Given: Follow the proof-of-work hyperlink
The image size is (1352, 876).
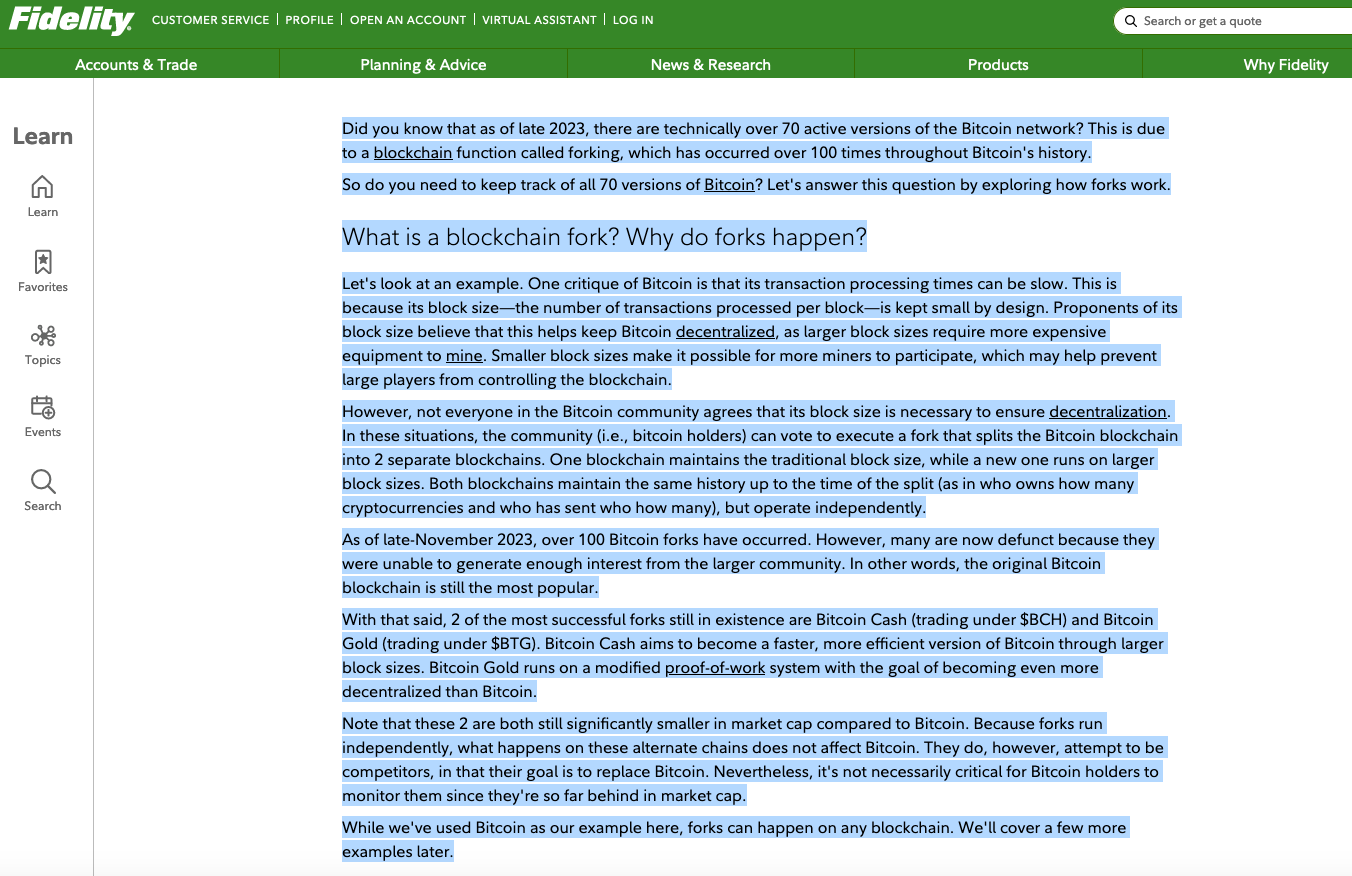Looking at the screenshot, I should [715, 668].
